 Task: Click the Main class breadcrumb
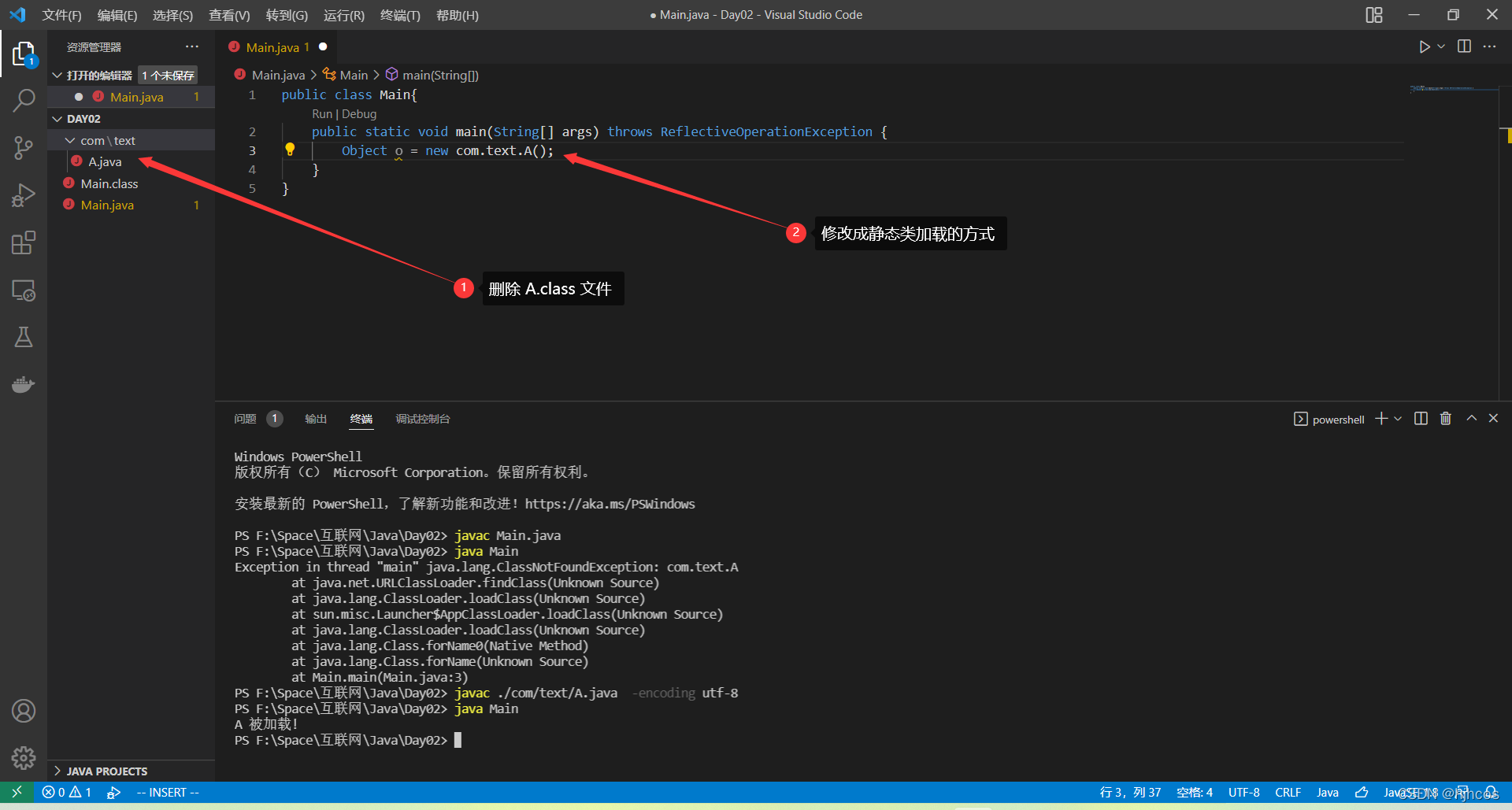tap(354, 75)
